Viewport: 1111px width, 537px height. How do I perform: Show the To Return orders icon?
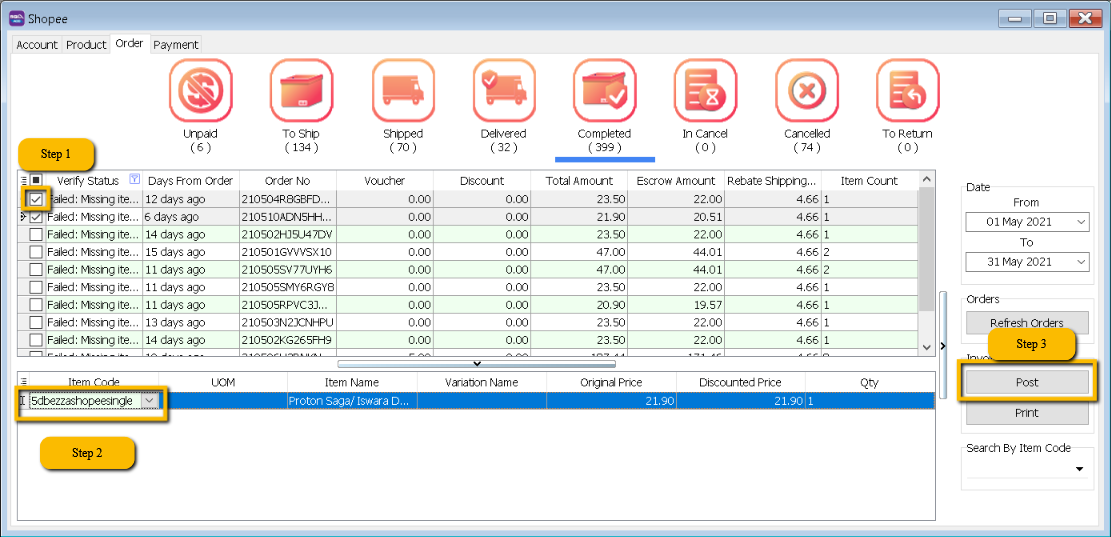click(x=907, y=91)
